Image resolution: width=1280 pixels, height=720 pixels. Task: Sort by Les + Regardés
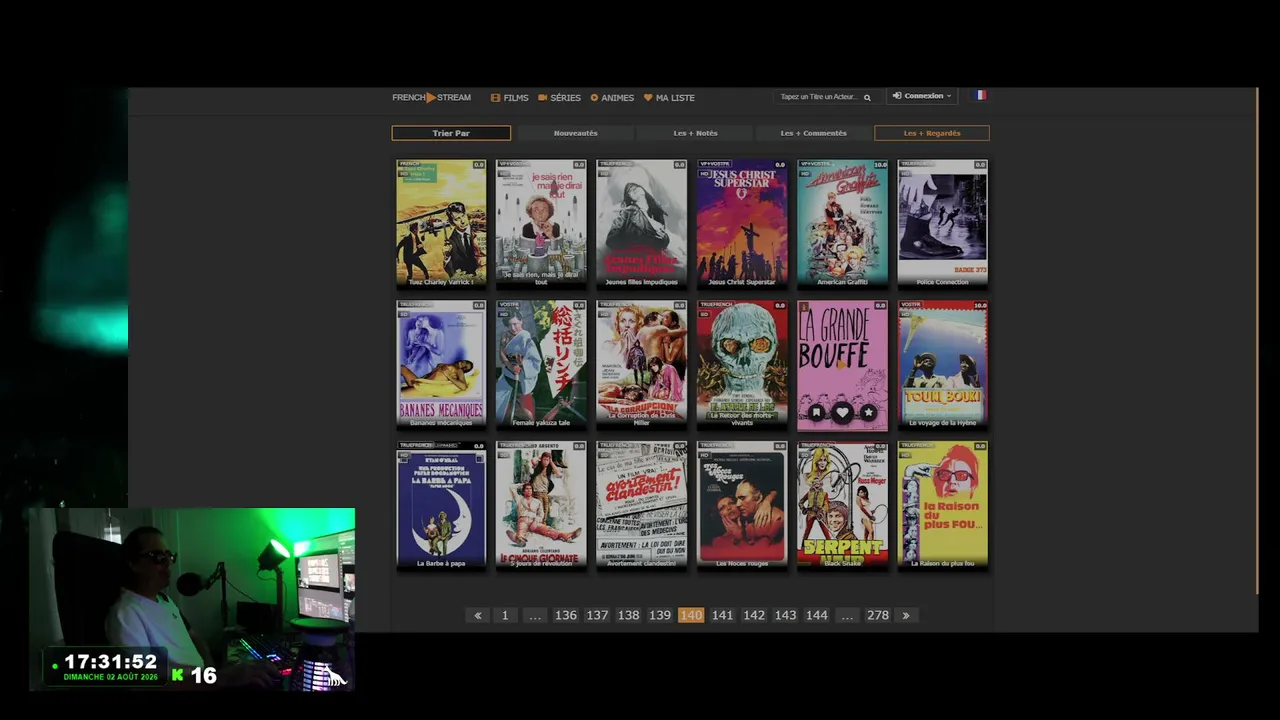(932, 133)
